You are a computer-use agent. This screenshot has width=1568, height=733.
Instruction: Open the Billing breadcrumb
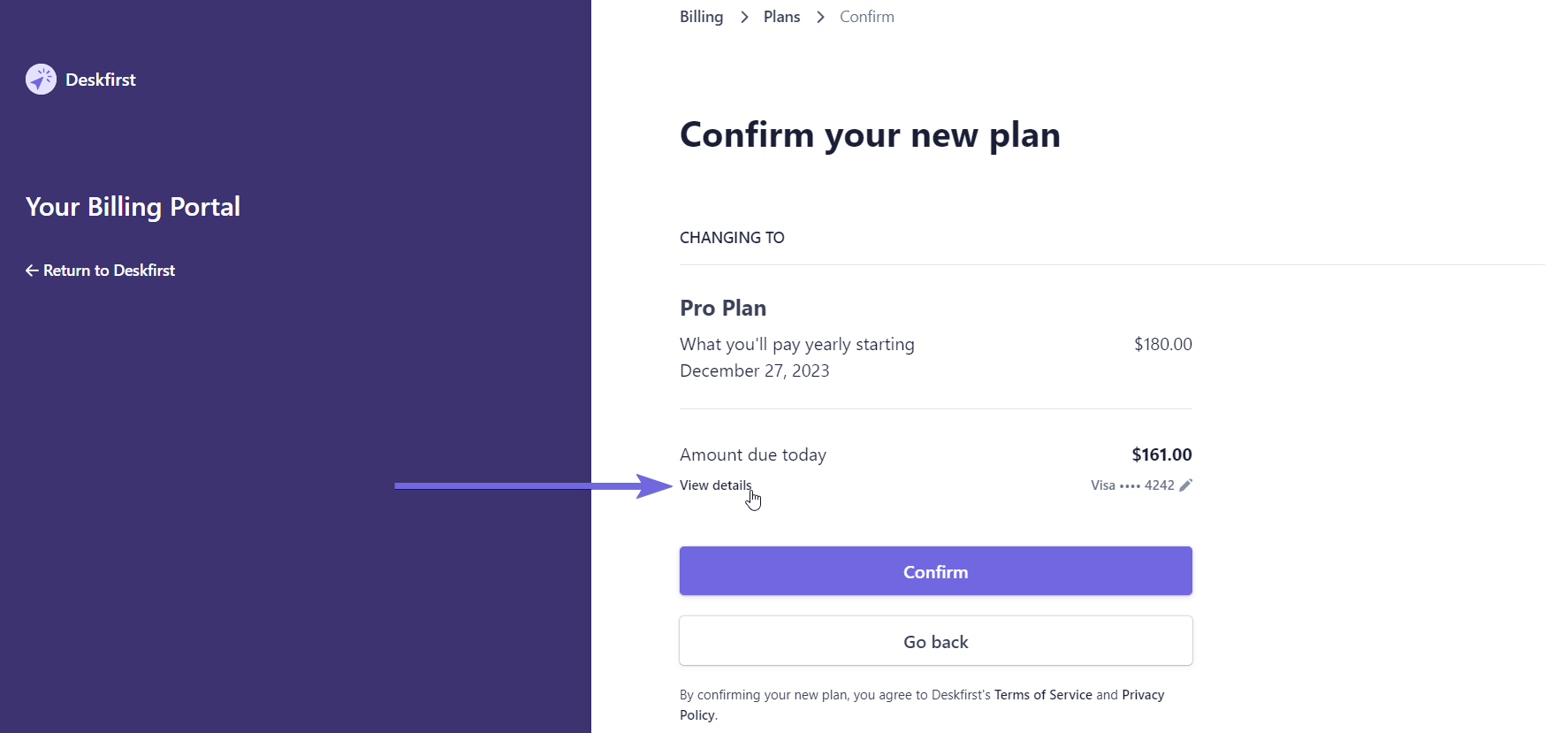[x=701, y=17]
